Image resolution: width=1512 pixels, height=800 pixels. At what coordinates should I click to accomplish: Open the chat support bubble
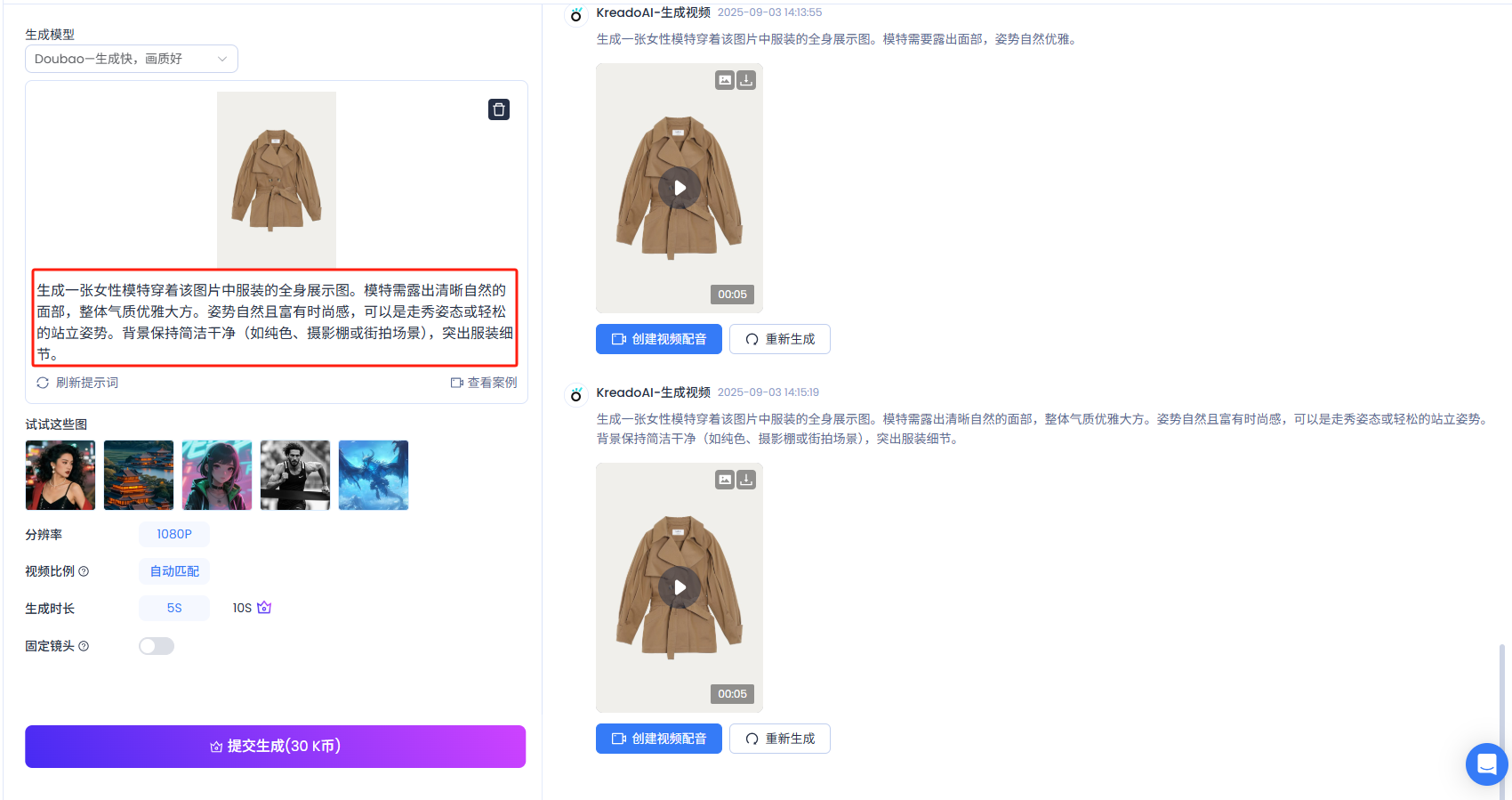(1486, 764)
